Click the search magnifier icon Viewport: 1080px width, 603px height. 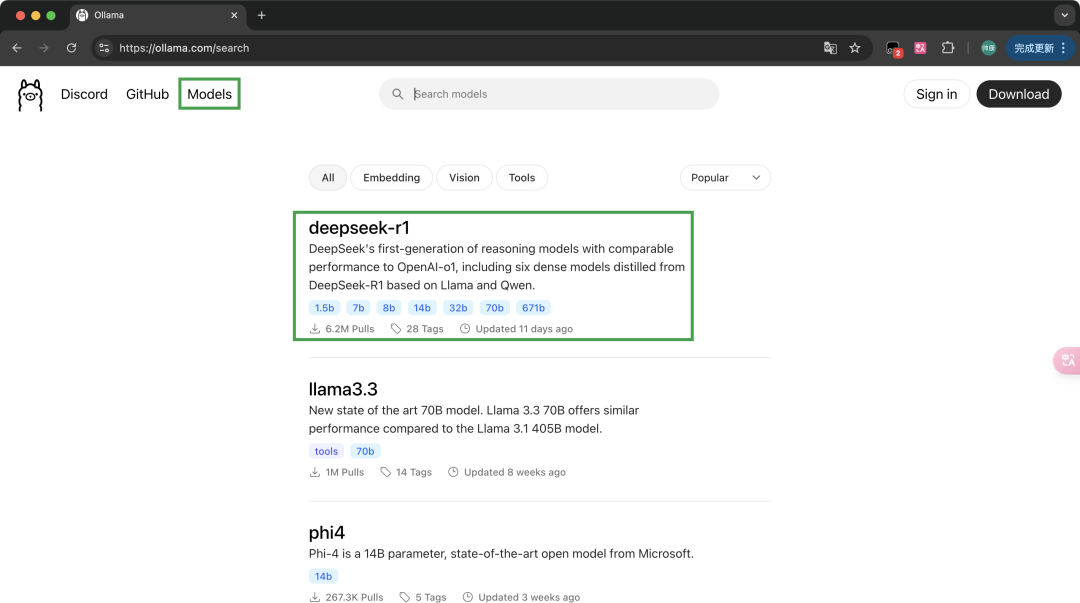click(x=397, y=94)
